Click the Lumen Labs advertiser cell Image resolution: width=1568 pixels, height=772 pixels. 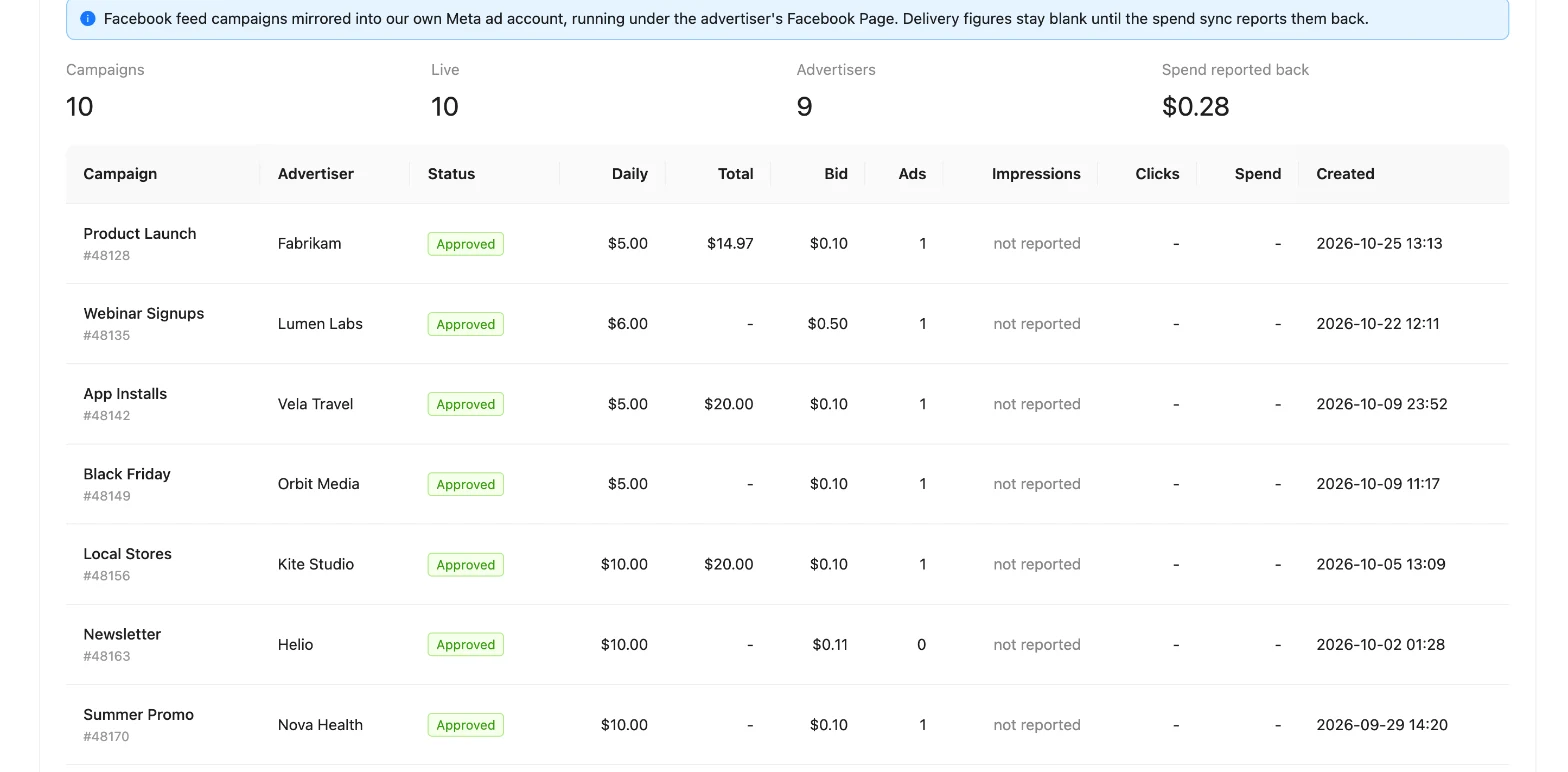(x=320, y=324)
